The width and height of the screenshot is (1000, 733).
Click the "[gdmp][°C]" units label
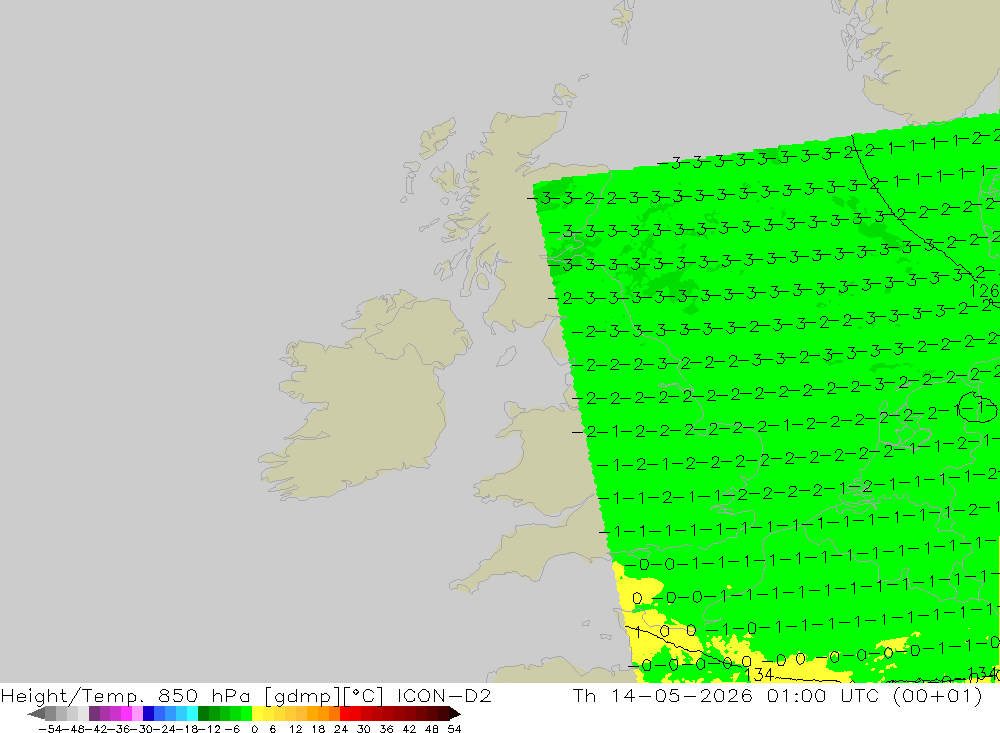(x=324, y=695)
